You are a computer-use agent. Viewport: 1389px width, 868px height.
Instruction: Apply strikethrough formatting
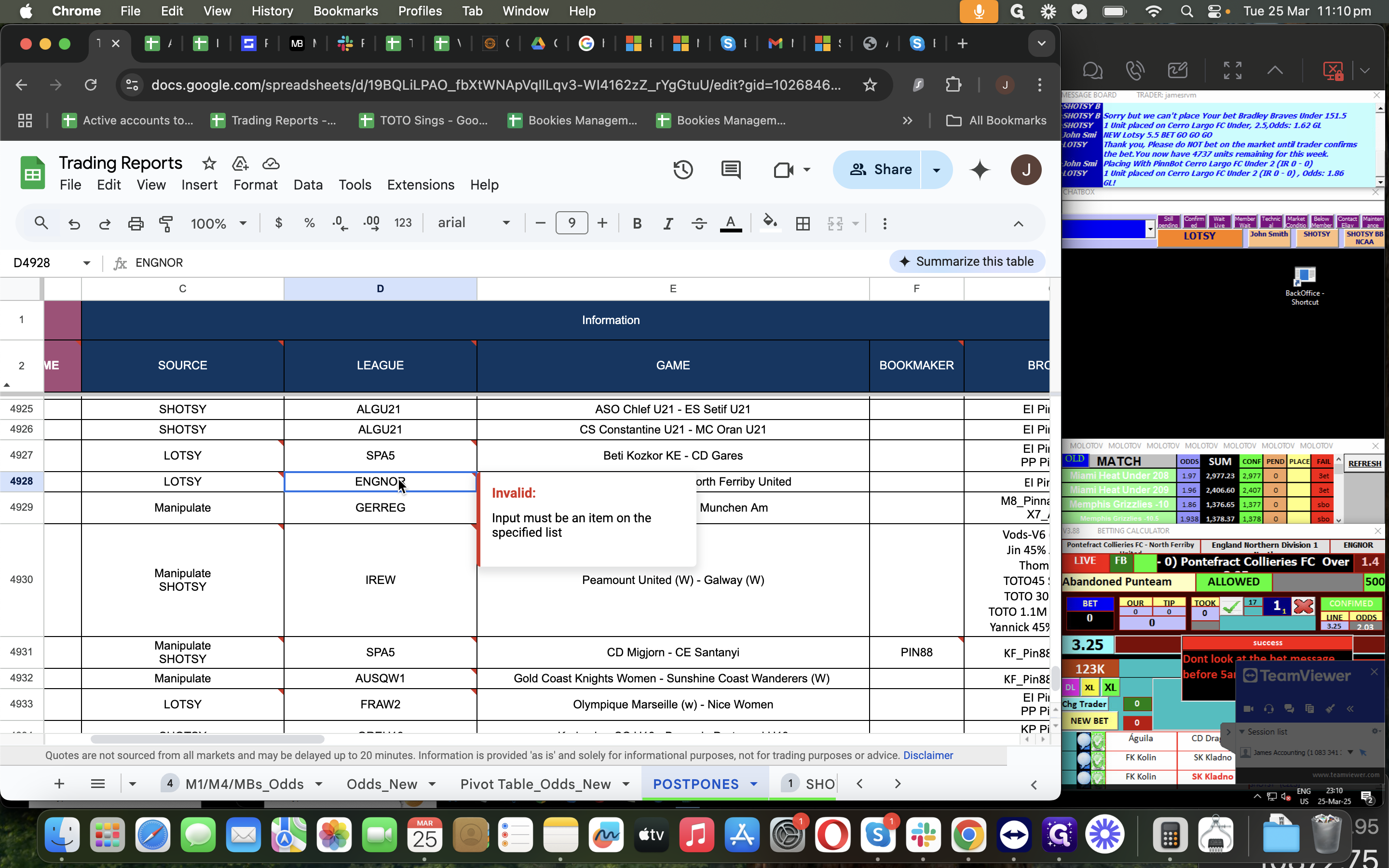coord(698,223)
